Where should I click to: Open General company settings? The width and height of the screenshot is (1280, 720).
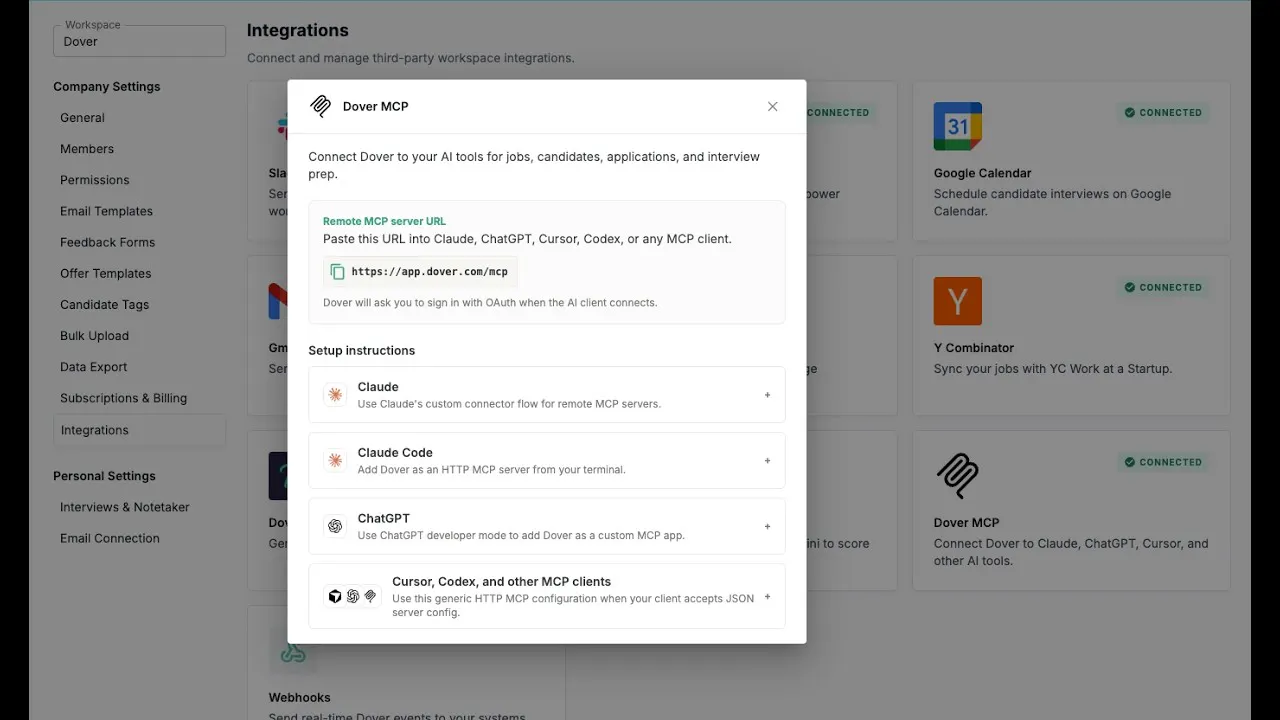pos(82,118)
